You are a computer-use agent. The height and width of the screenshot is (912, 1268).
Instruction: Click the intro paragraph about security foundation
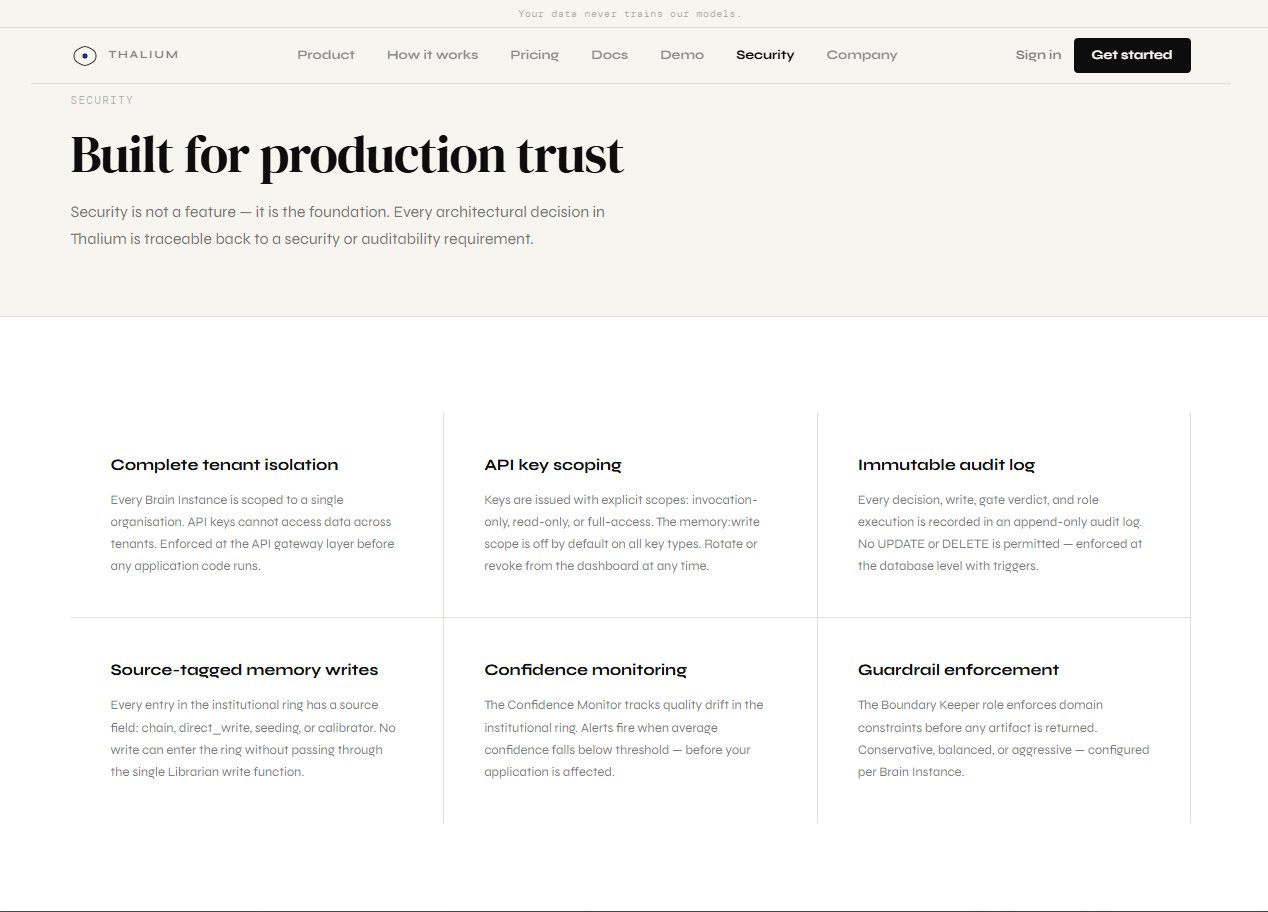(x=338, y=226)
